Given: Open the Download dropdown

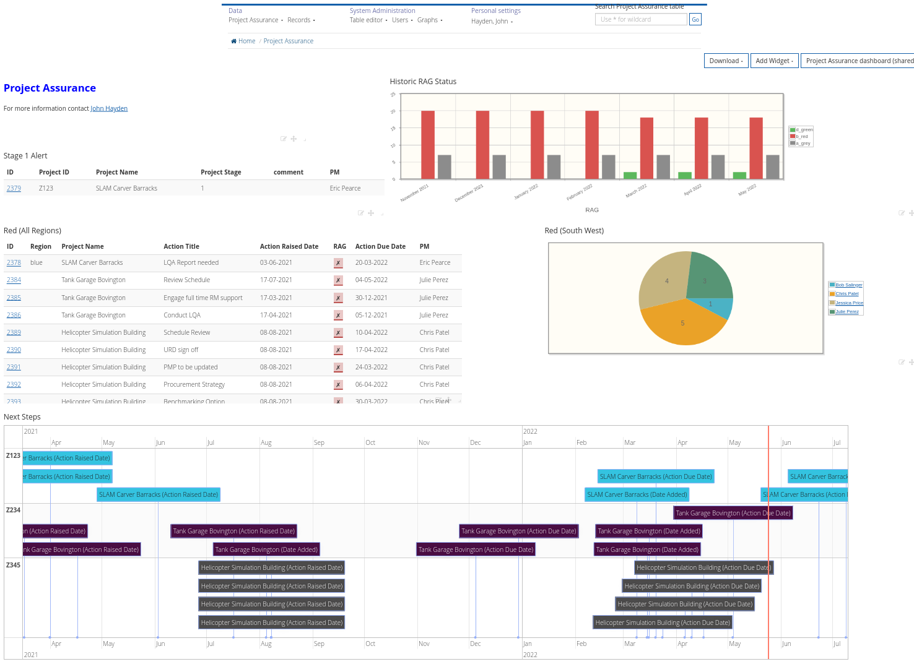Looking at the screenshot, I should [x=725, y=61].
